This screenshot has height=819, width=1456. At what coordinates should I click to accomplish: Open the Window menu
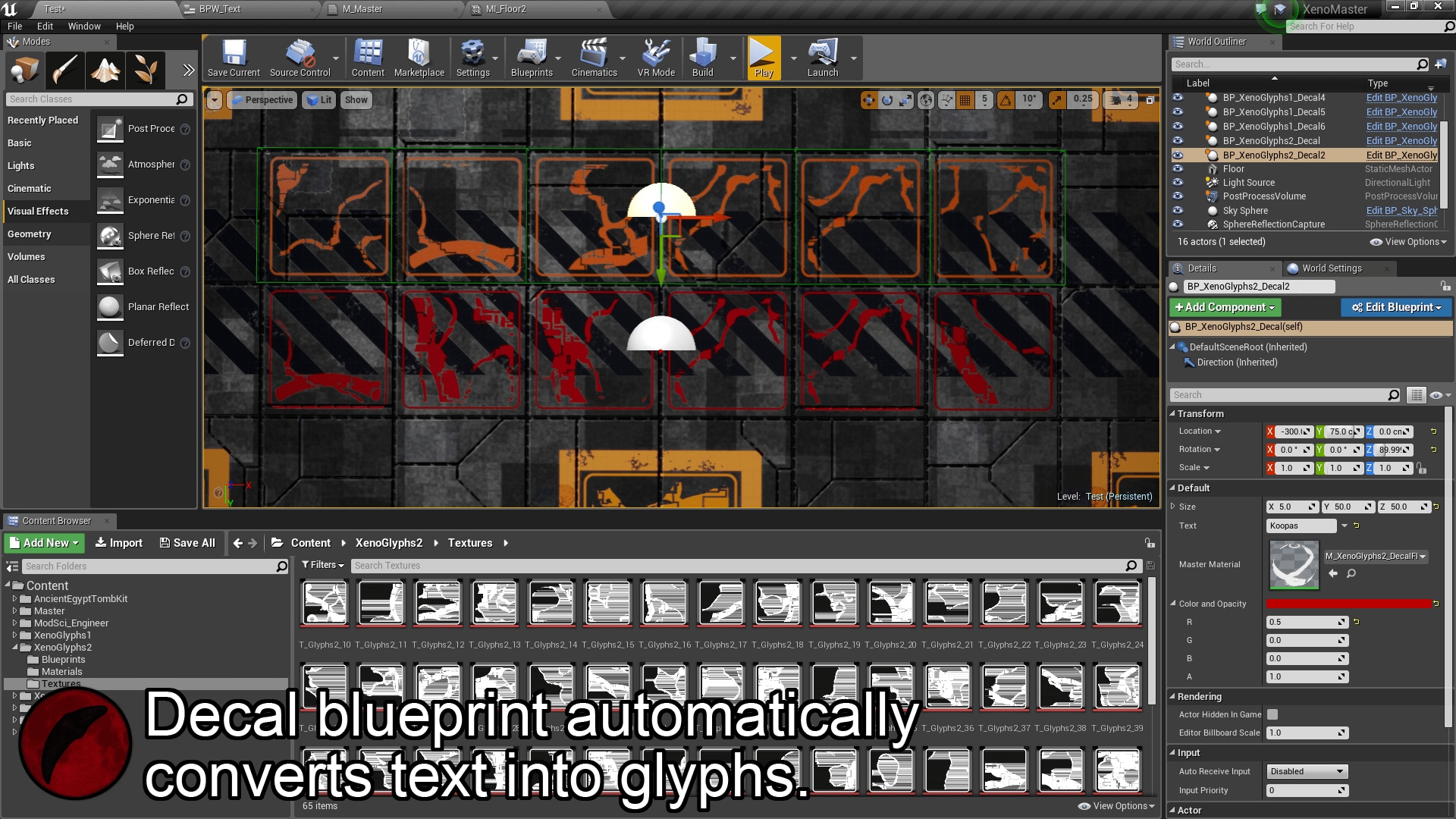click(83, 26)
